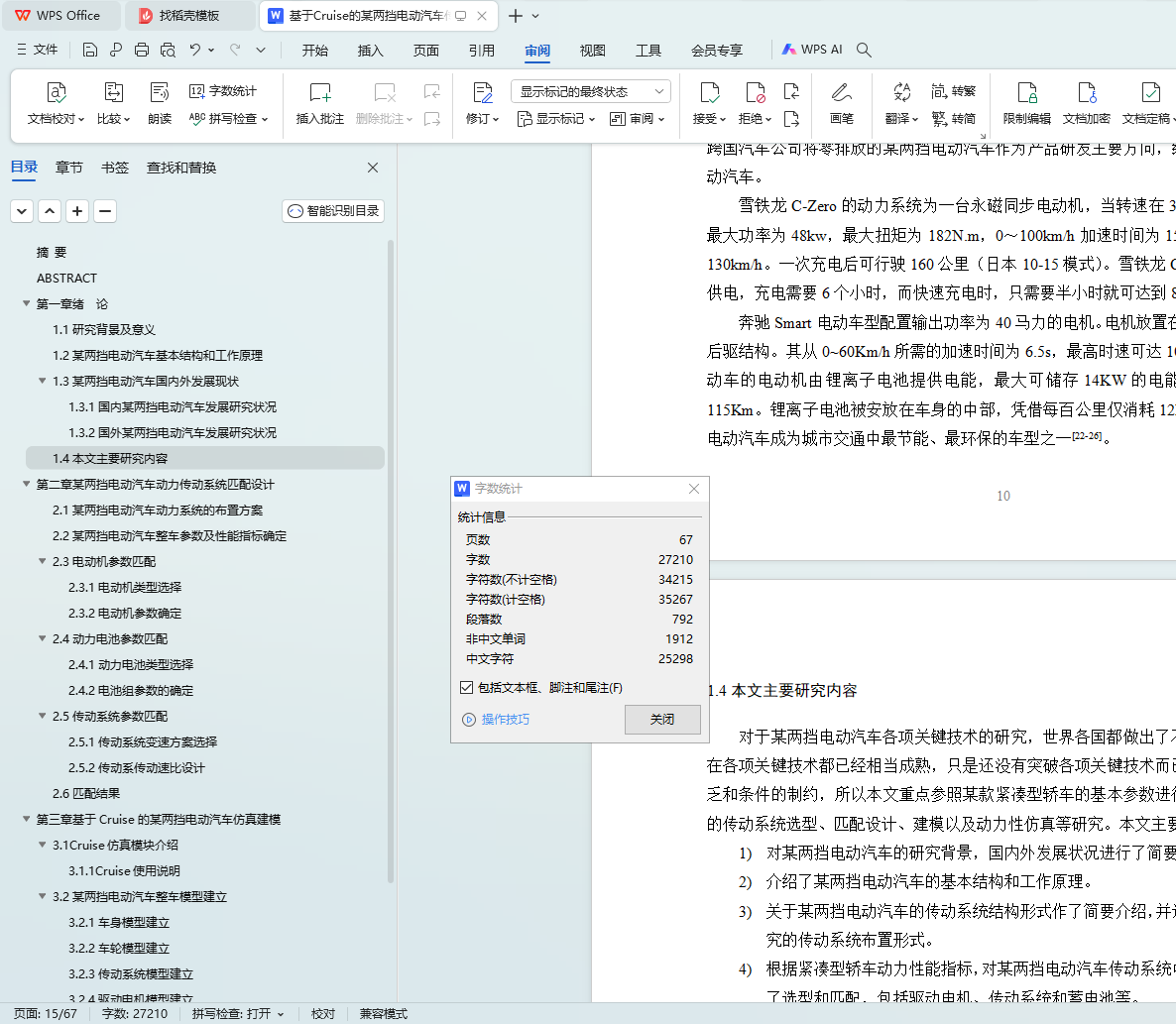Select the 画笔 pen tool

[842, 103]
